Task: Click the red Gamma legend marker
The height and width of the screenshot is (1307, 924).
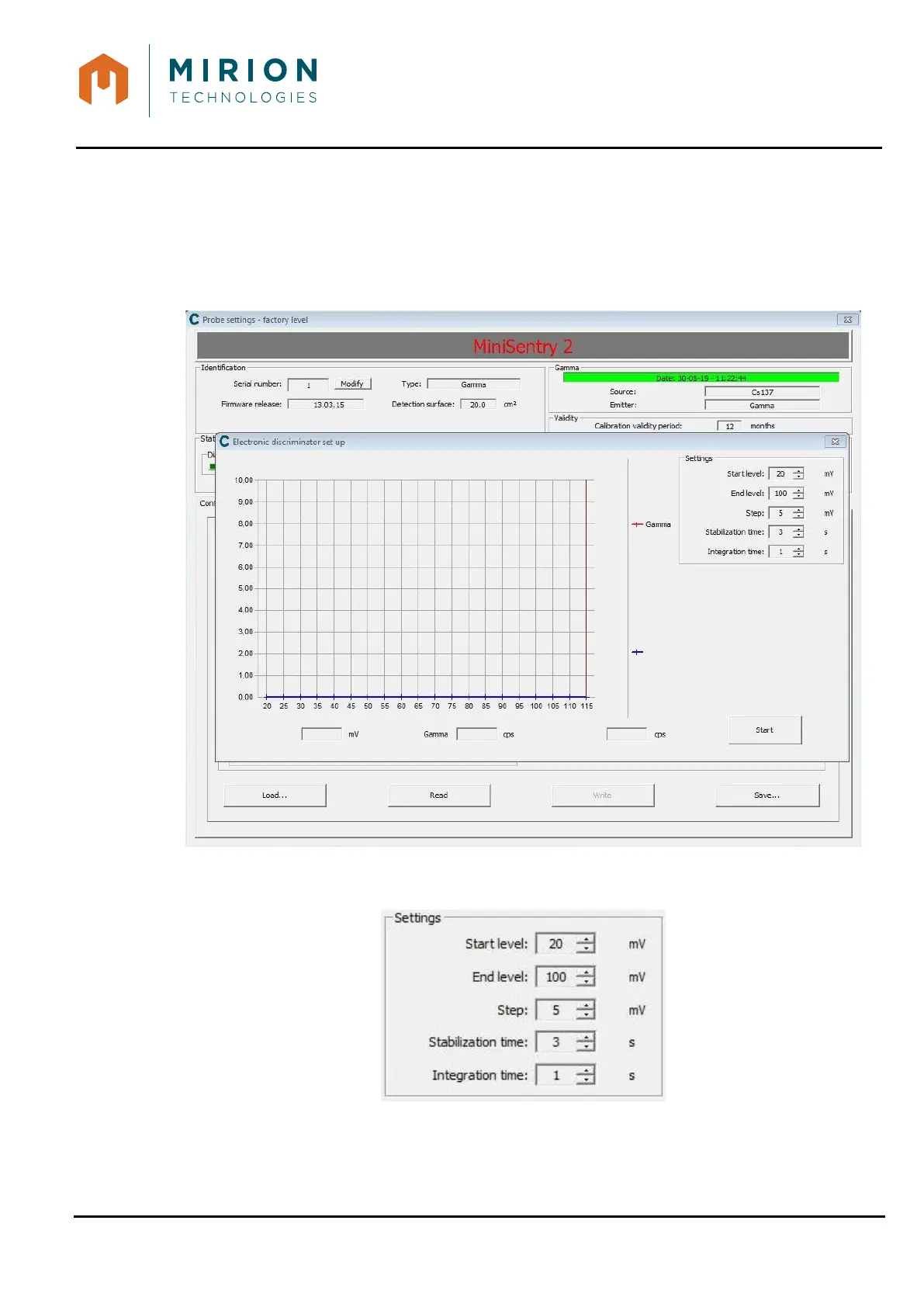Action: pos(637,525)
